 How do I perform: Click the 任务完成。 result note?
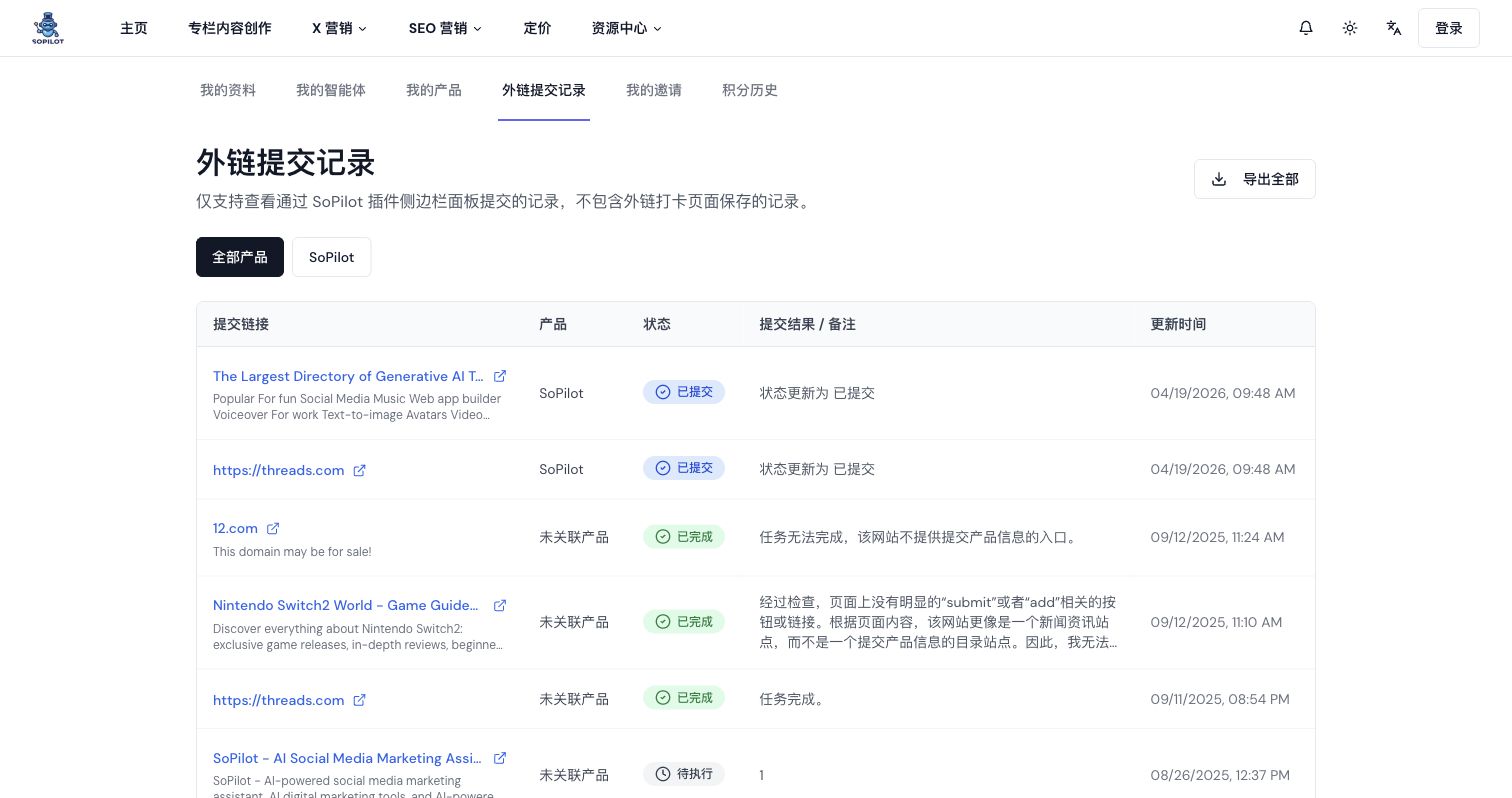794,699
